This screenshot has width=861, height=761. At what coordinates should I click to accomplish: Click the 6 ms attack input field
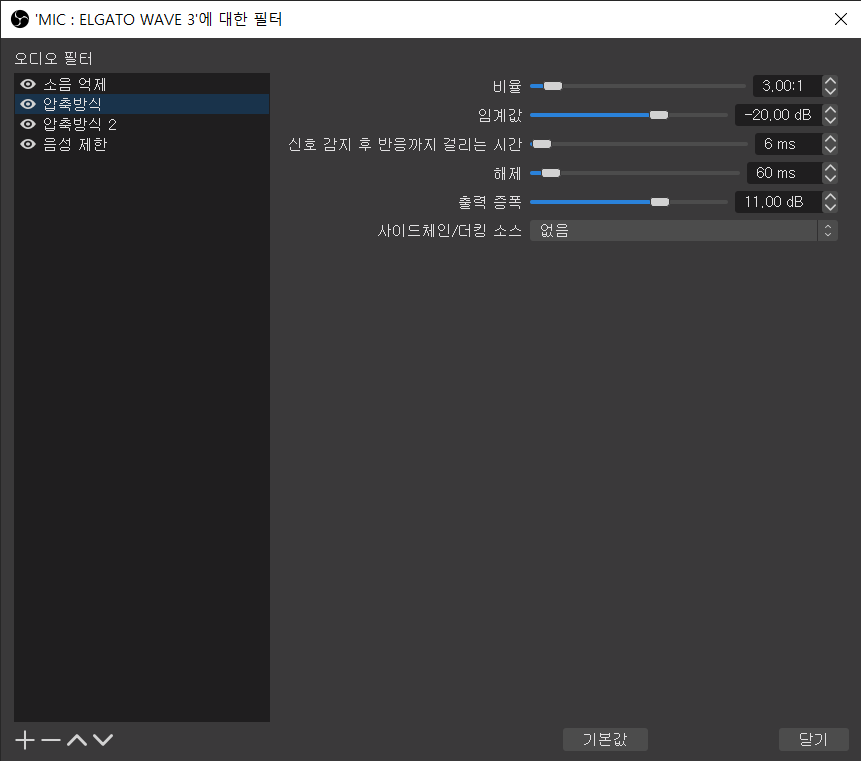tap(789, 144)
